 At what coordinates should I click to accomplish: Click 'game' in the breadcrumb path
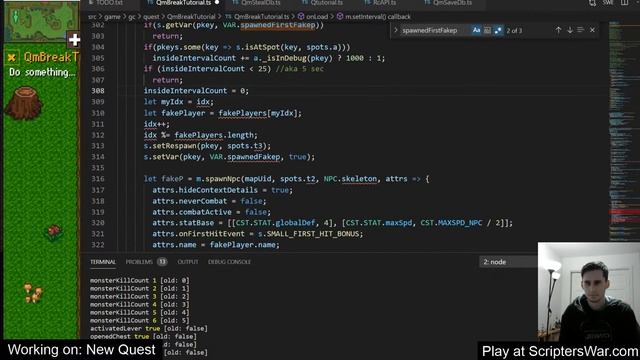[112, 17]
